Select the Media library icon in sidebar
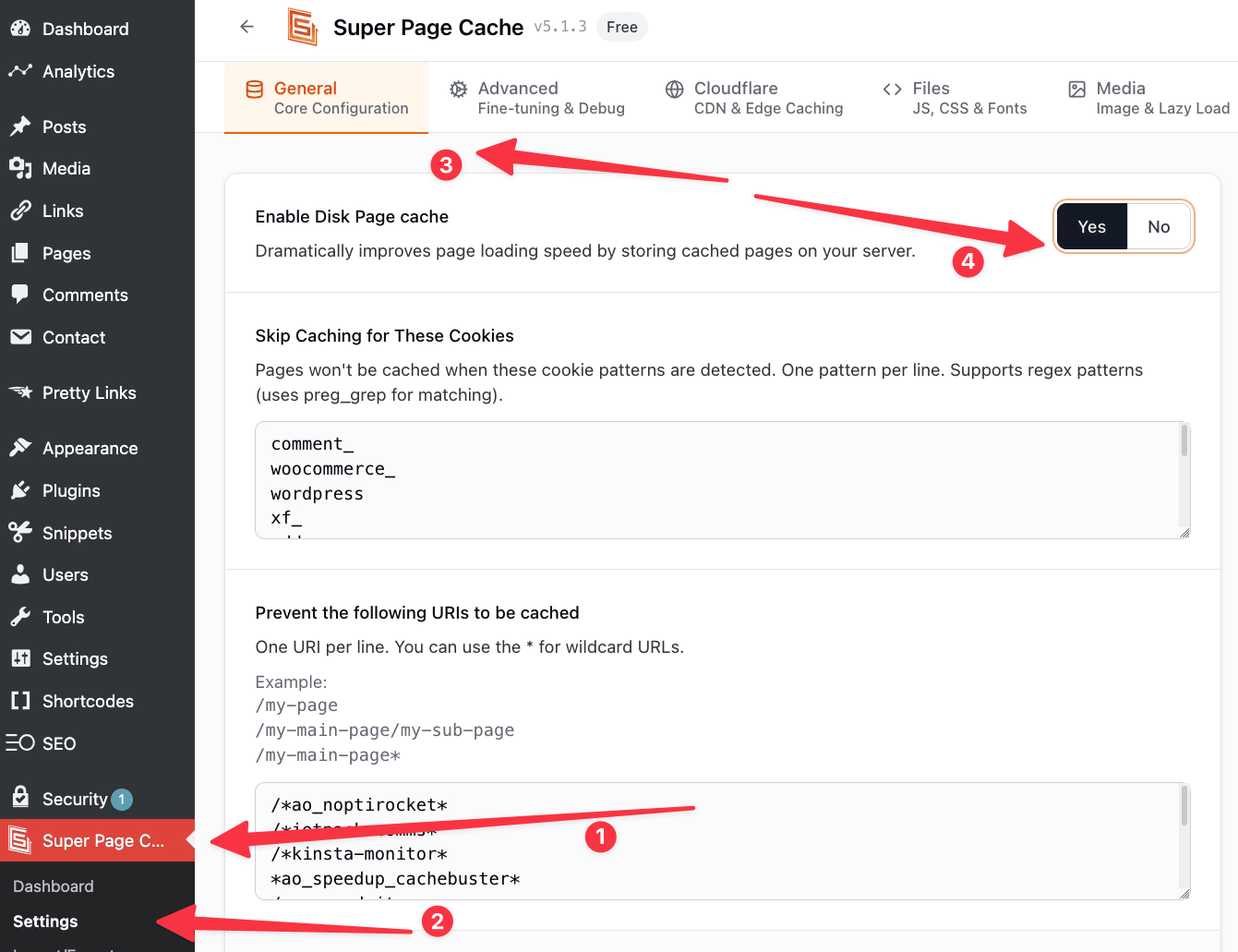This screenshot has width=1238, height=952. click(x=22, y=168)
